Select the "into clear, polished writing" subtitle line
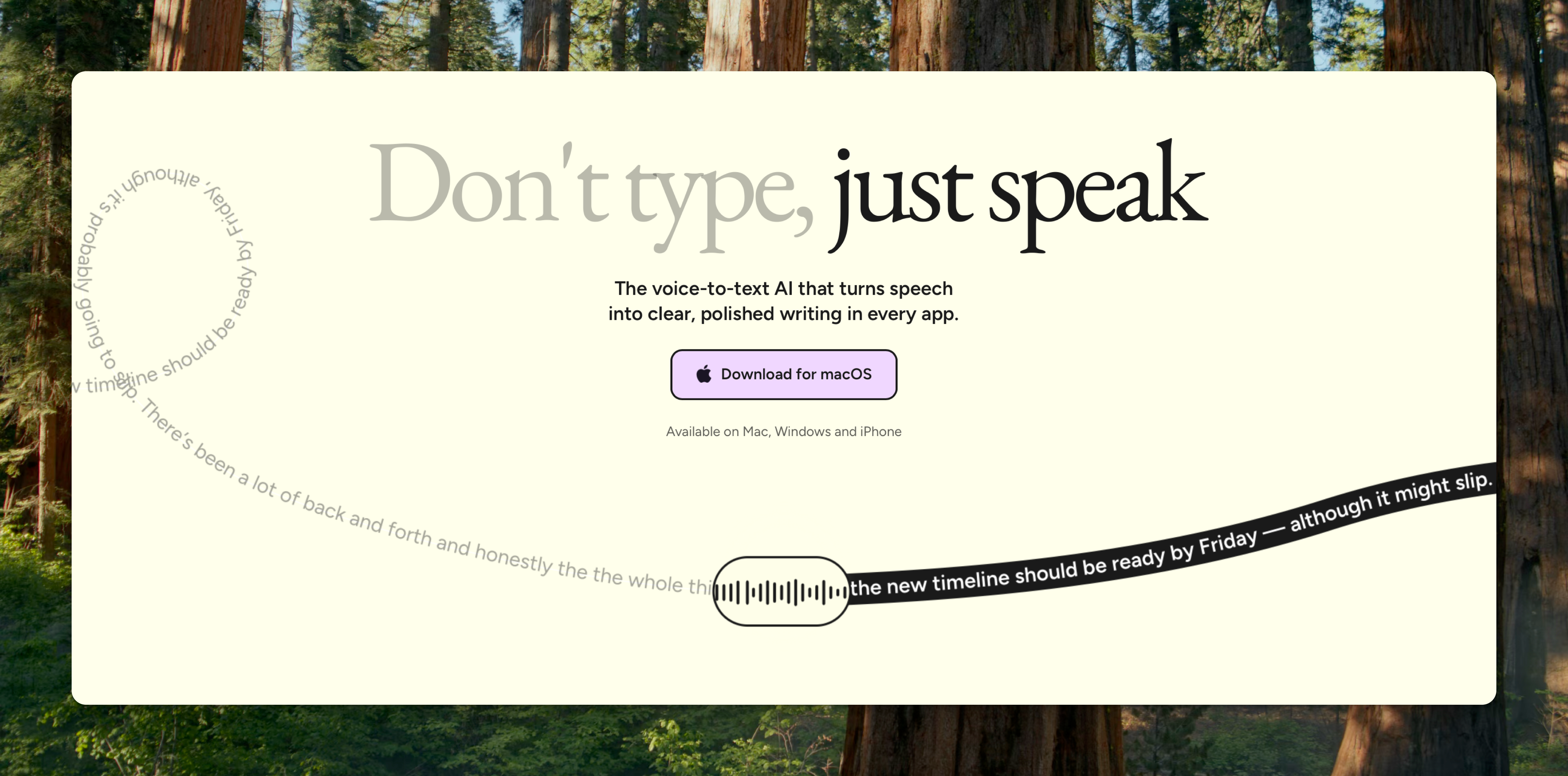 (x=783, y=314)
